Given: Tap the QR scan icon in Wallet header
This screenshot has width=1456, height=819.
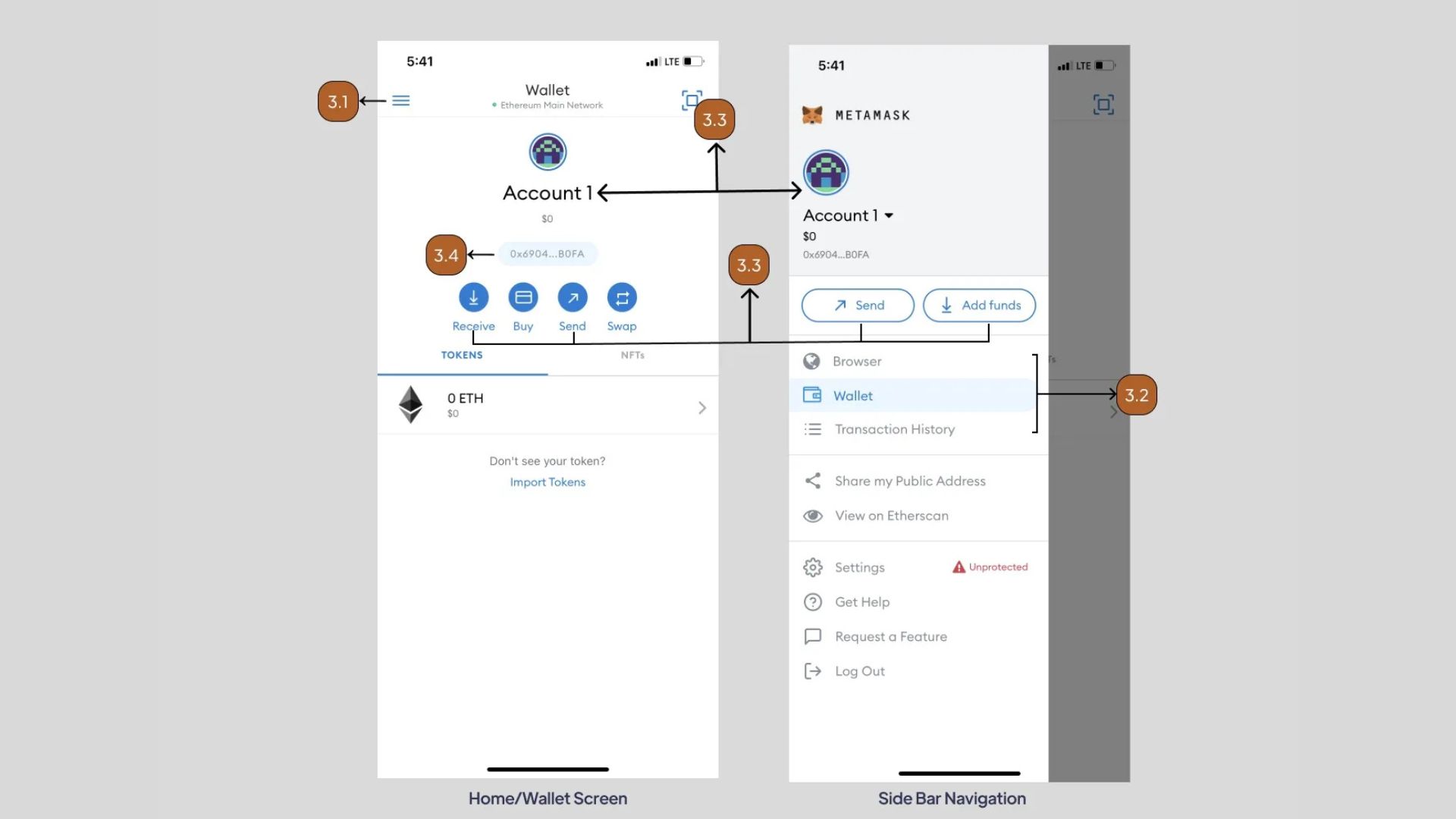Looking at the screenshot, I should click(x=691, y=100).
